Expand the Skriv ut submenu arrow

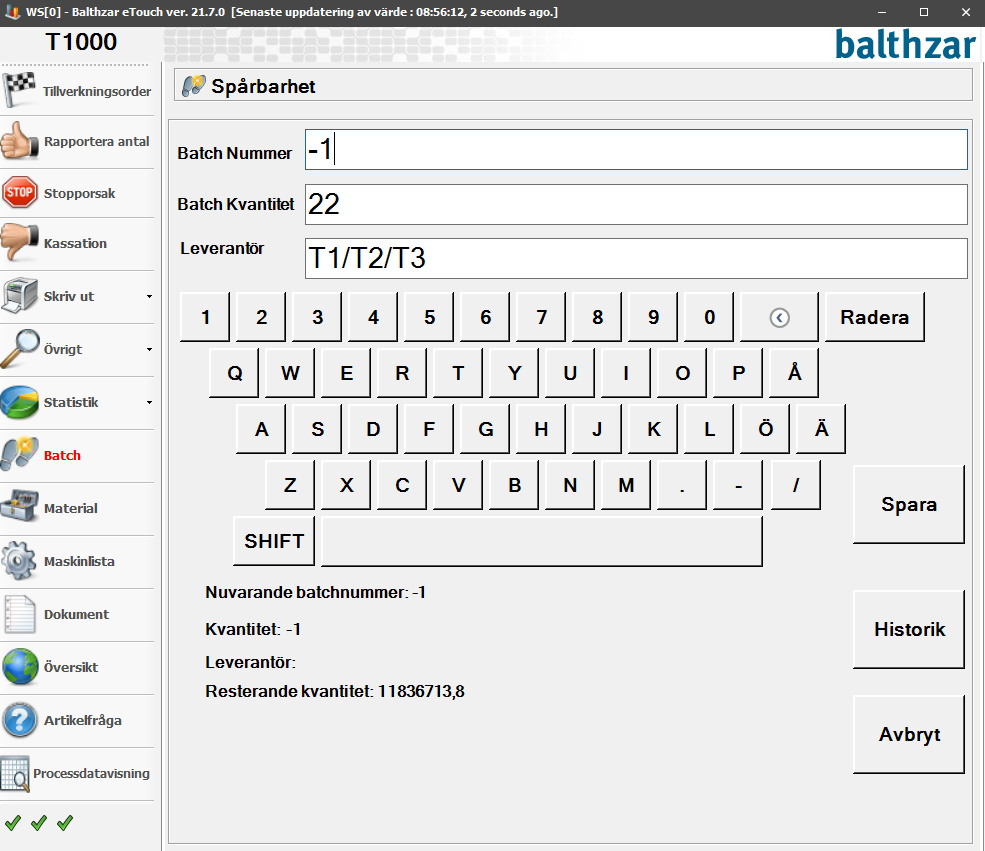(x=149, y=296)
